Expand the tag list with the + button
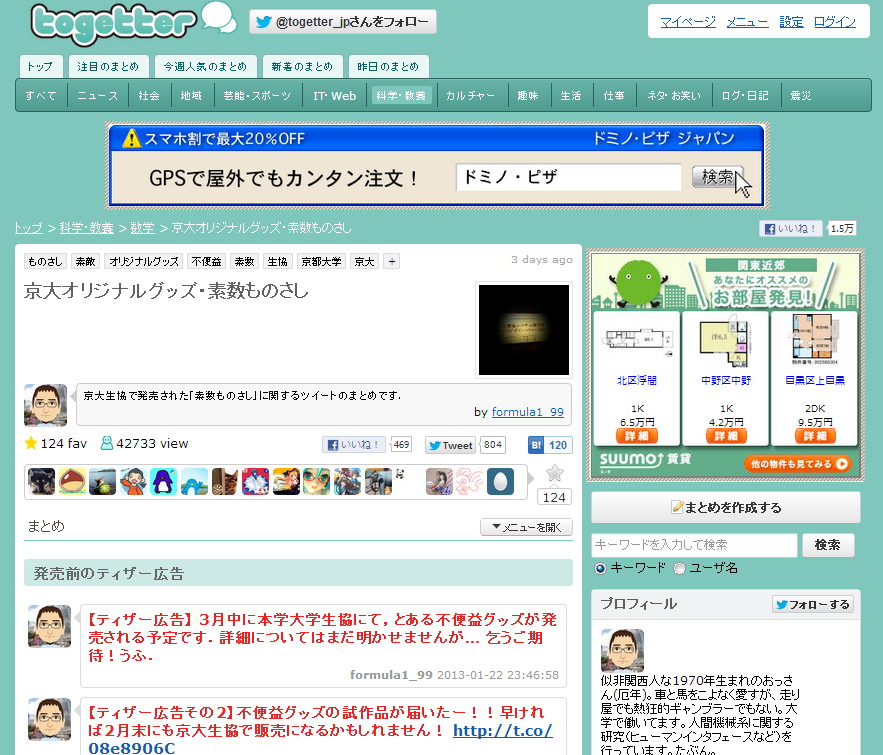 point(390,260)
